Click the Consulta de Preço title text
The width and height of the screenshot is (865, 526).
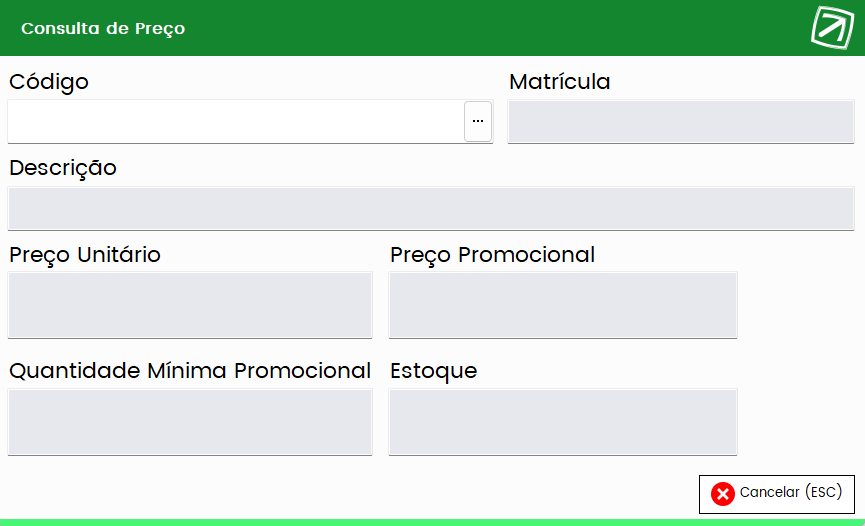103,29
